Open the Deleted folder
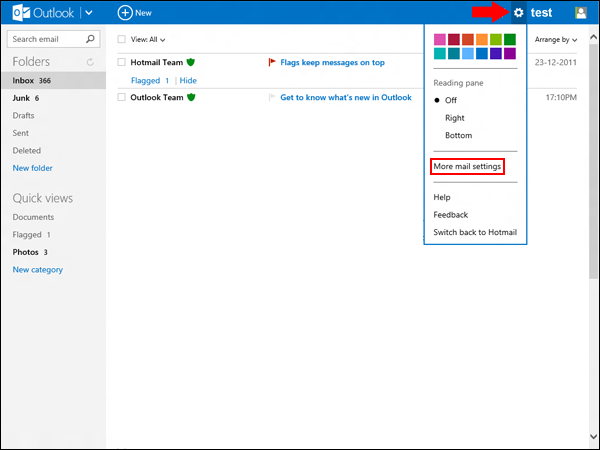 point(27,151)
